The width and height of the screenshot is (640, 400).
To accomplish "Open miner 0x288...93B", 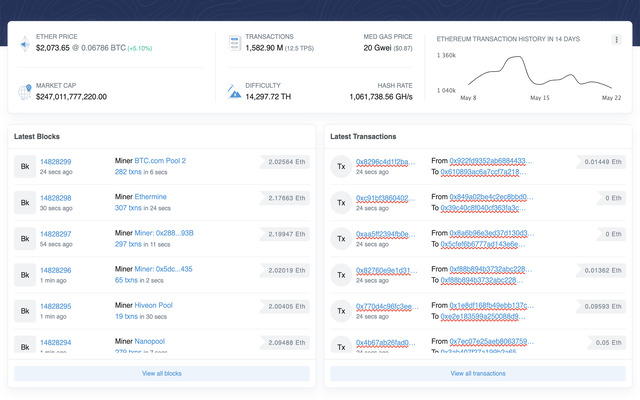I will point(164,233).
